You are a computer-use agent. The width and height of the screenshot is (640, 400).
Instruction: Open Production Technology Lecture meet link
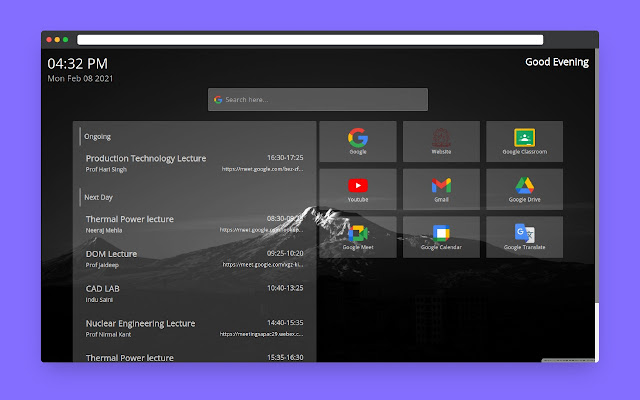coord(262,169)
